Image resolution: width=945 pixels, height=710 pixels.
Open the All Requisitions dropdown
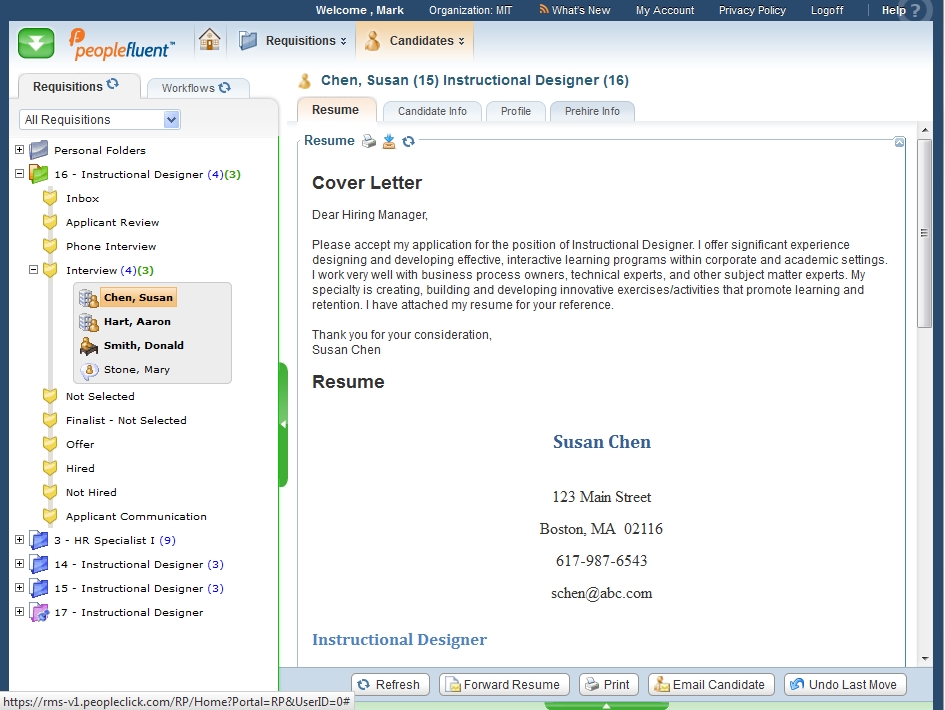(x=171, y=120)
